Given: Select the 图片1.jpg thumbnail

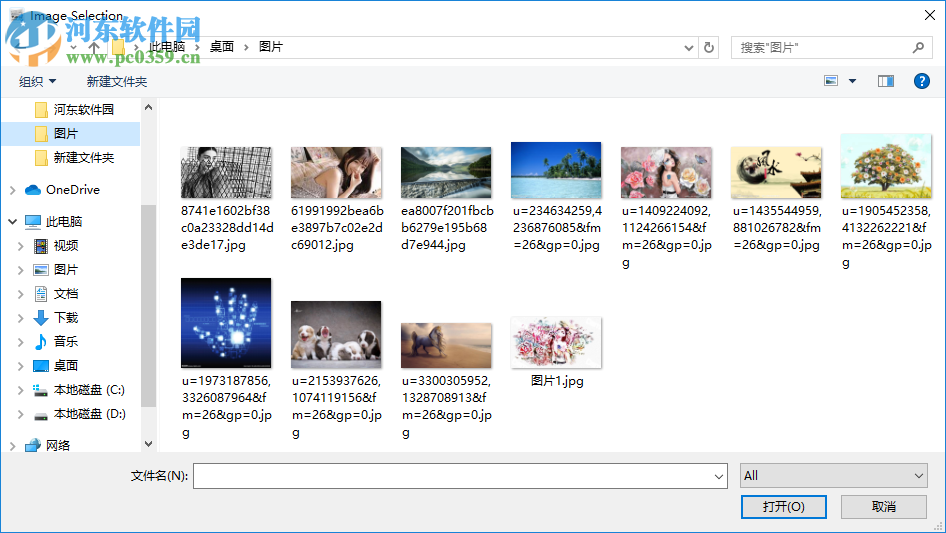Looking at the screenshot, I should coord(556,342).
